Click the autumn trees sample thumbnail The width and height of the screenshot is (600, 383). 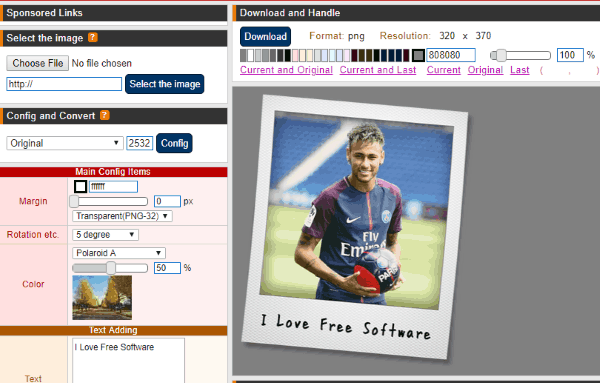[x=102, y=297]
